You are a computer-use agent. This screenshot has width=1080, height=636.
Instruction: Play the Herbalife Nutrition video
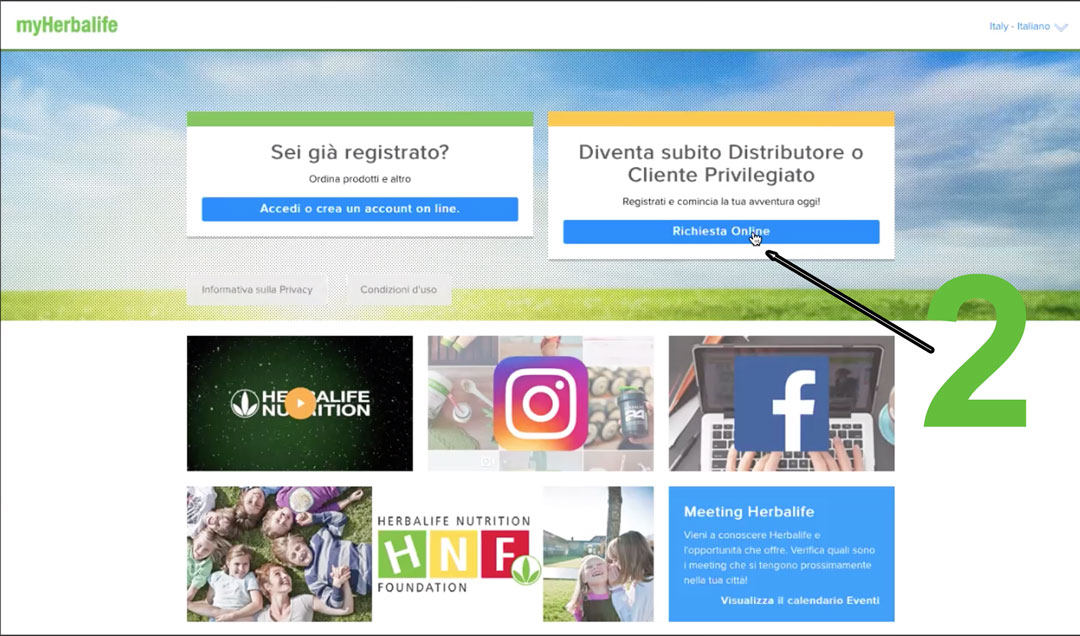click(300, 403)
